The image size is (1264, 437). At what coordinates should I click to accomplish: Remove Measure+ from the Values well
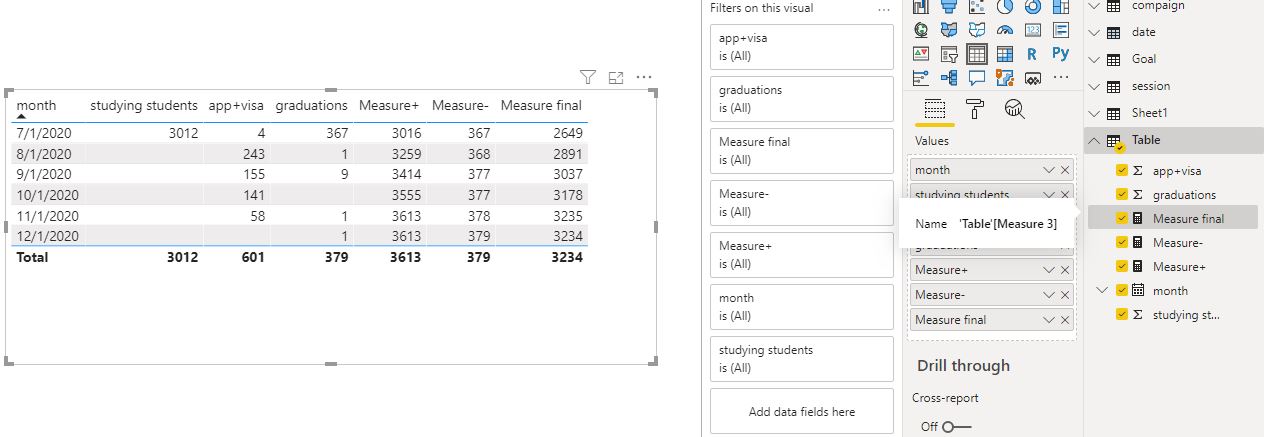tap(1065, 270)
